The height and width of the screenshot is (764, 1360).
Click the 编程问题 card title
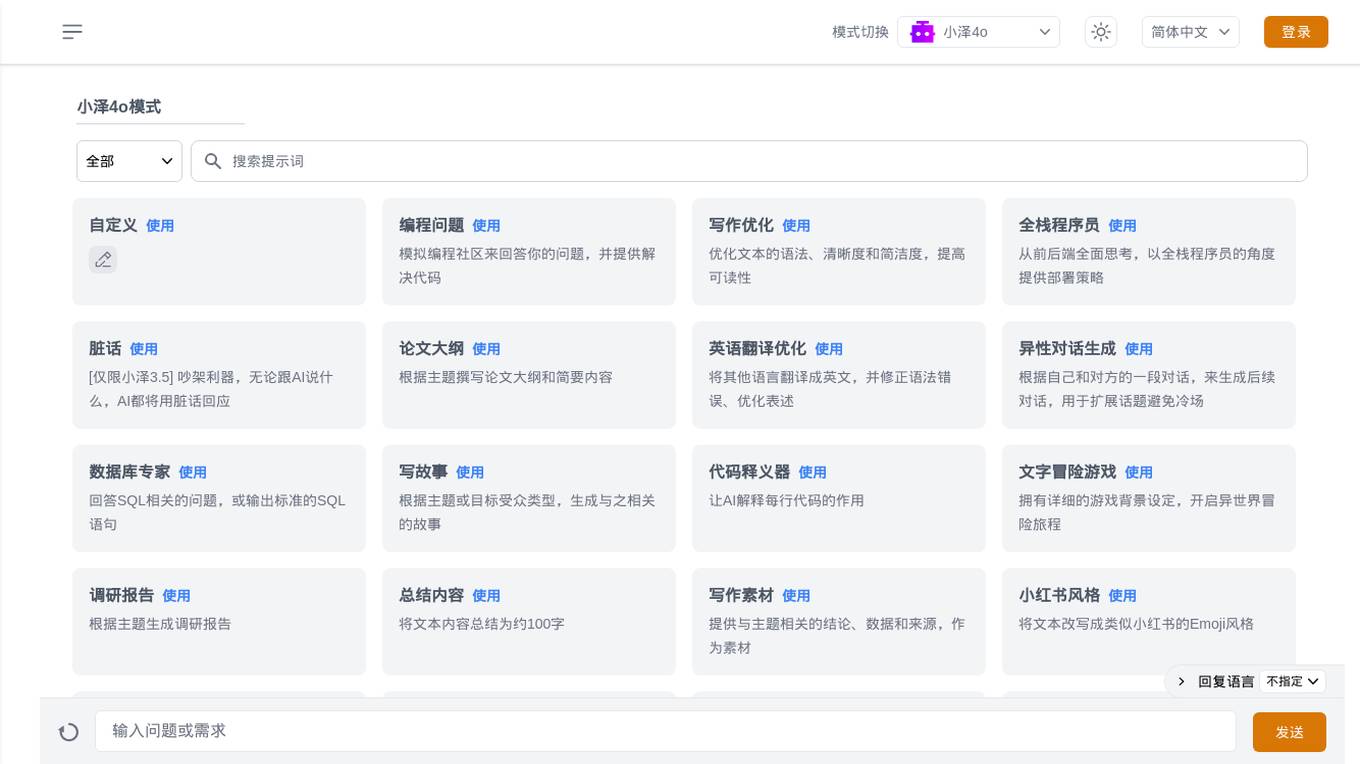[431, 225]
